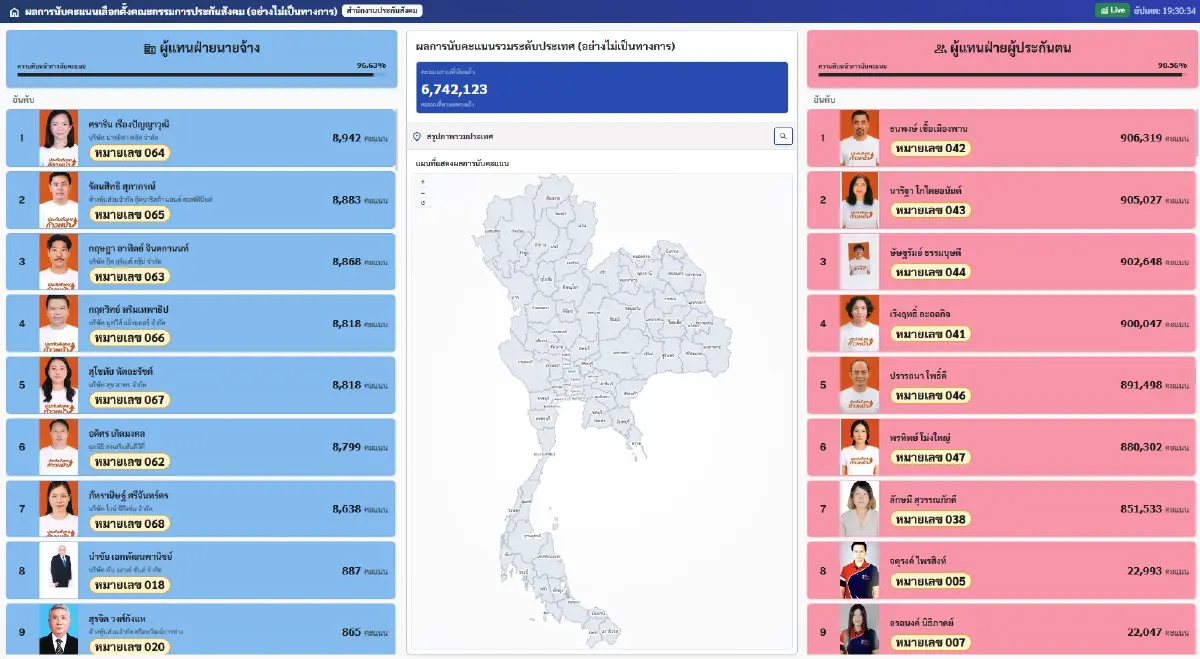
Task: Click the หมายเลข 067 number badge
Action: click(x=130, y=400)
